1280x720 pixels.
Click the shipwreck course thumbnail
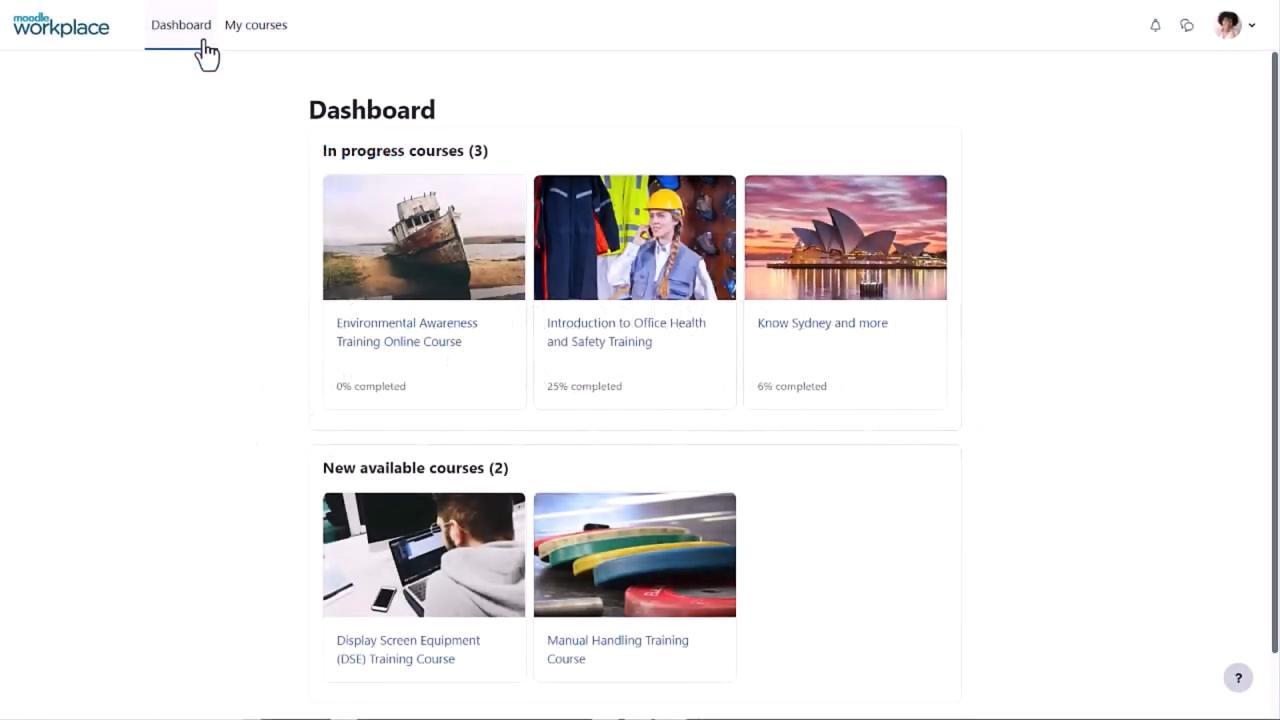pyautogui.click(x=424, y=238)
